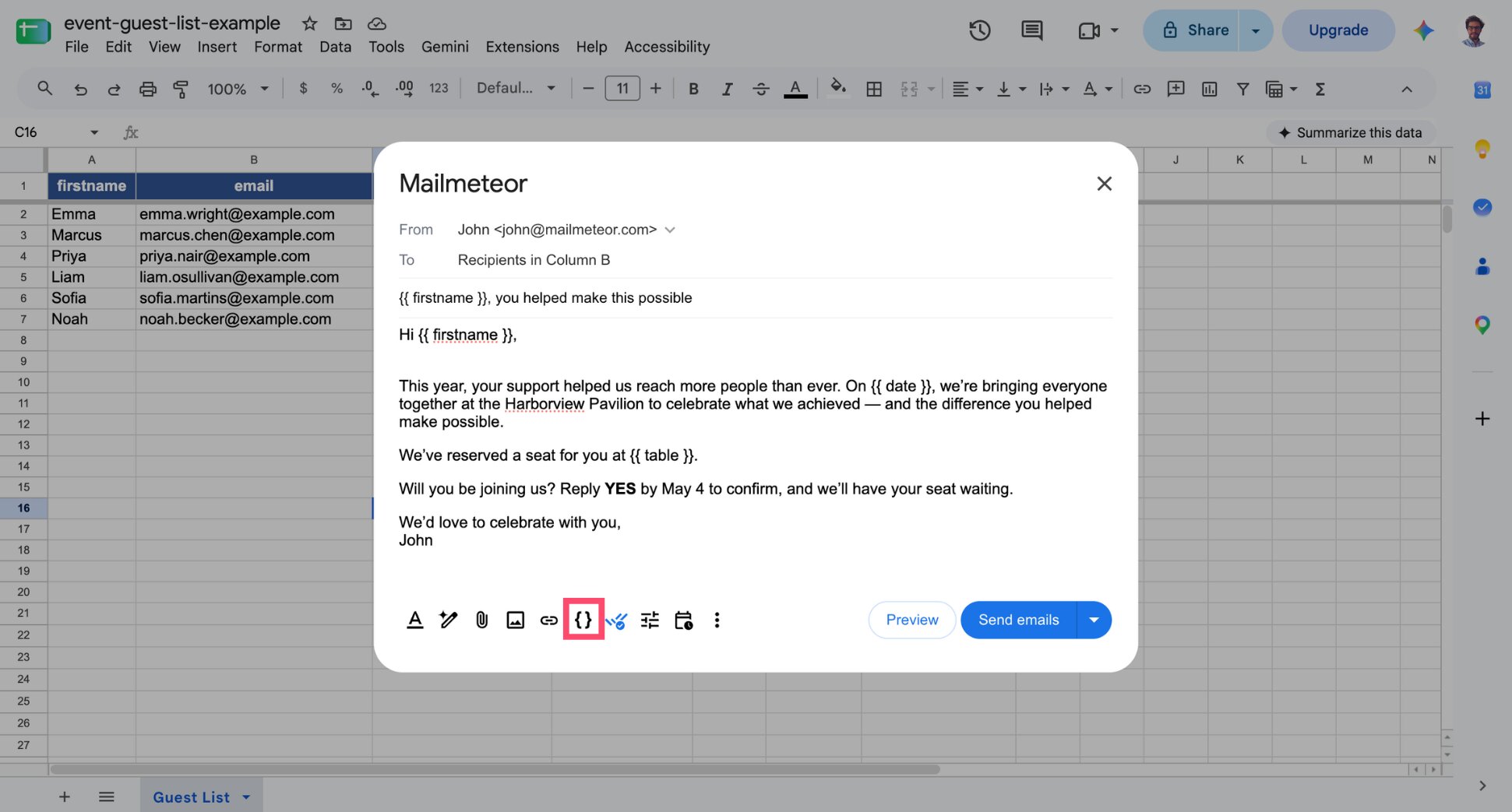Add a new sheet plus icon
The height and width of the screenshot is (812, 1512).
(65, 796)
